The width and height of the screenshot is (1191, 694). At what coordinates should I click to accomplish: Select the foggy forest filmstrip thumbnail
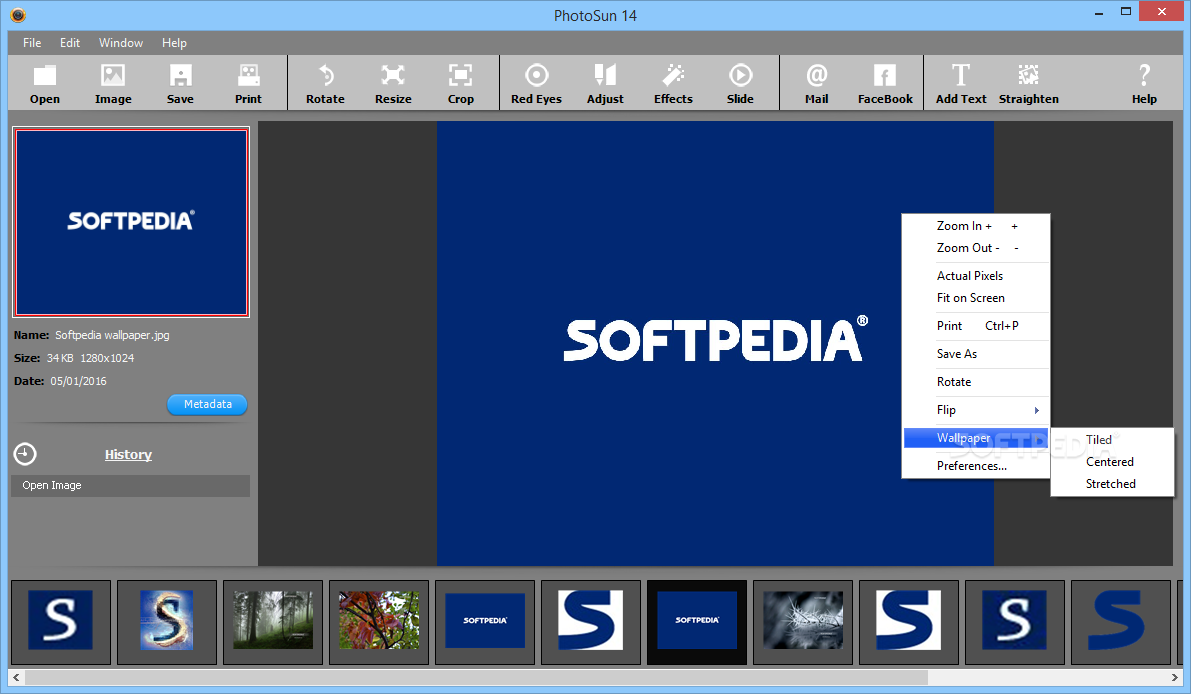tap(273, 621)
